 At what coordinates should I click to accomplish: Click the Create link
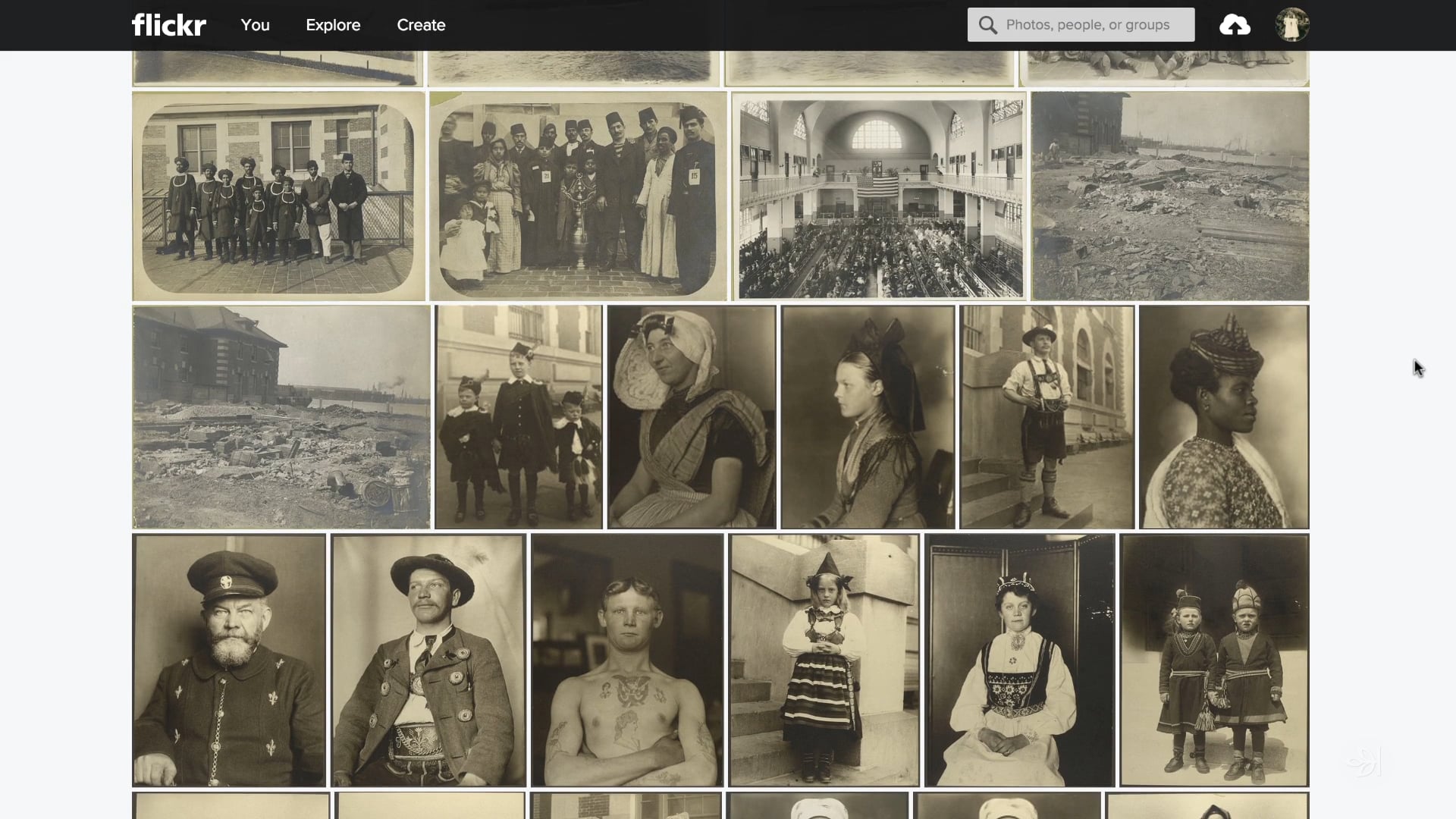421,25
